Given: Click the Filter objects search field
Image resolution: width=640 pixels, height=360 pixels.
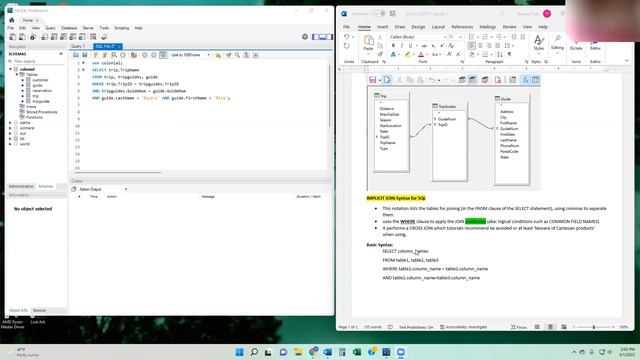Looking at the screenshot, I should 37,61.
